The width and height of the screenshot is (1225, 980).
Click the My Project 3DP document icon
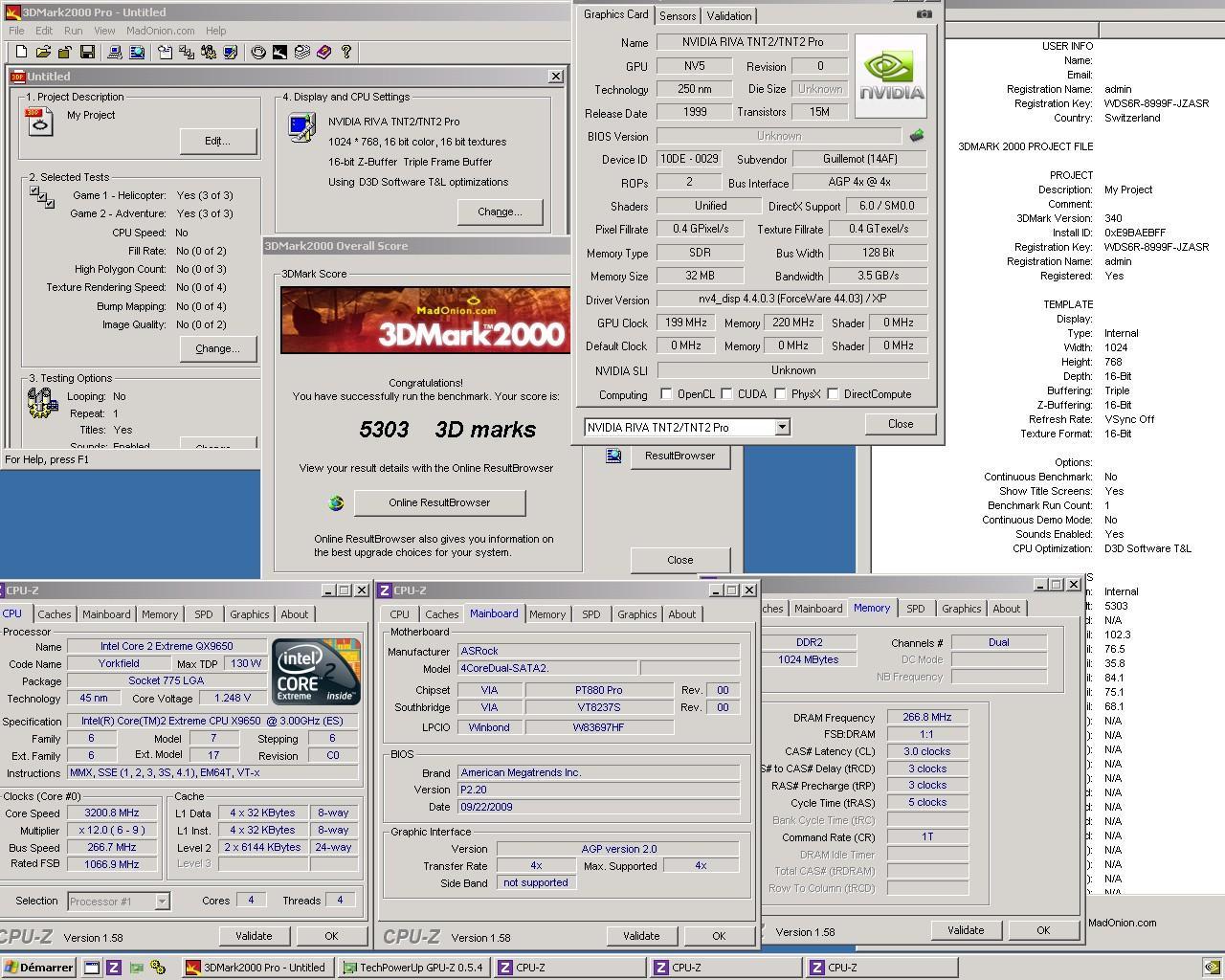click(39, 122)
